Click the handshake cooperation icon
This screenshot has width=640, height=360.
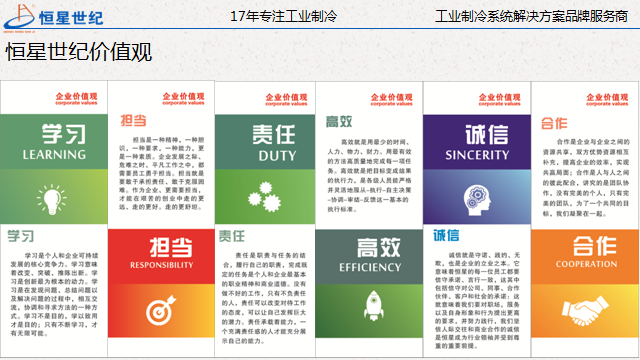click(x=585, y=311)
